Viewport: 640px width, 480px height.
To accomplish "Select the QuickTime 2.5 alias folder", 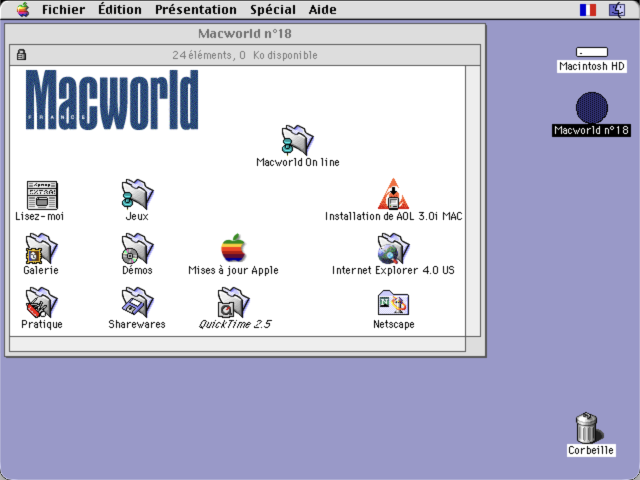I will pyautogui.click(x=233, y=302).
